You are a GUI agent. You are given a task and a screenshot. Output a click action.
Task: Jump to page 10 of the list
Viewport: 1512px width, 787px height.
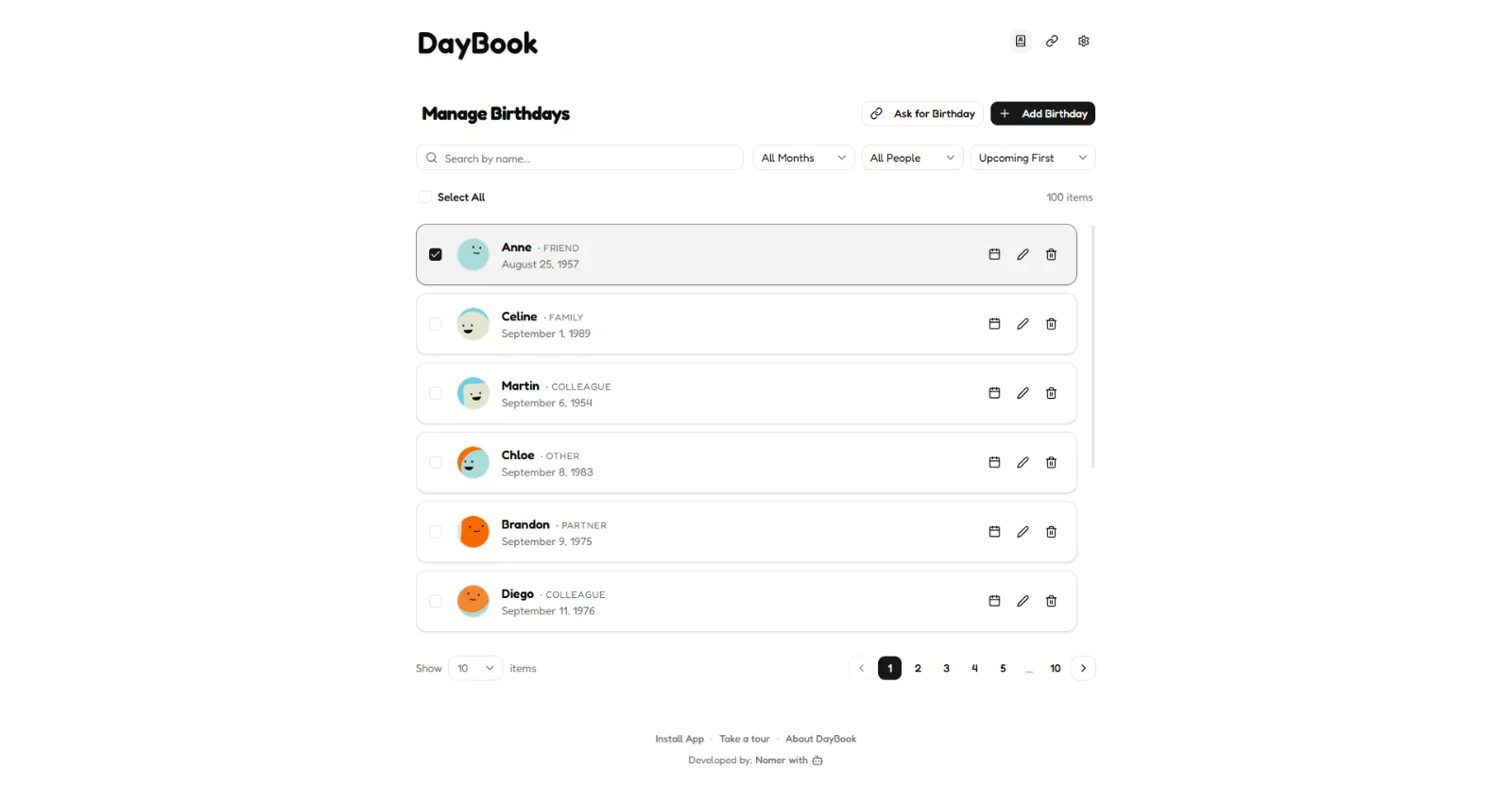1056,668
